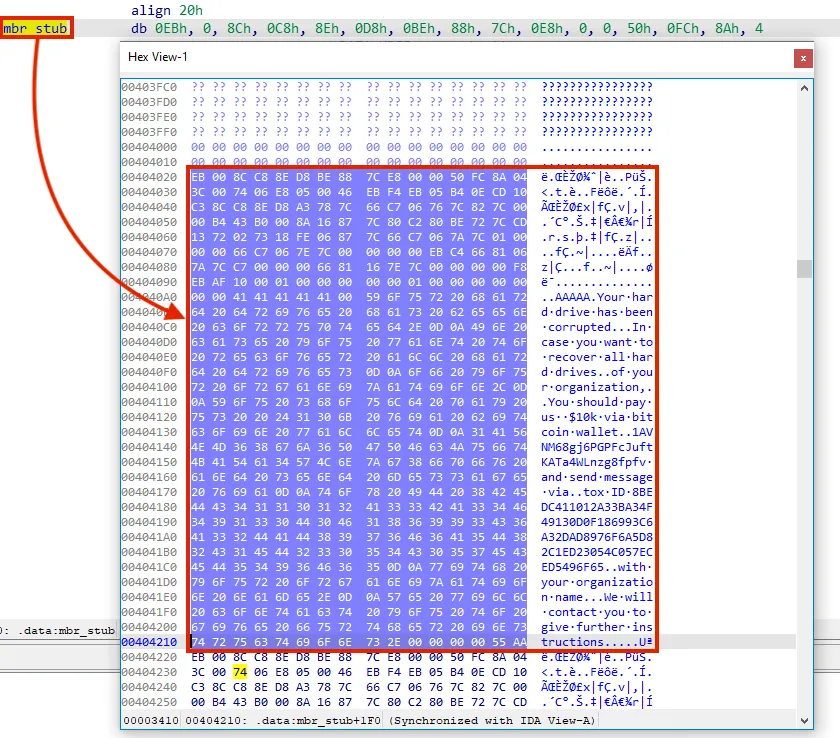Click '.data:mbr_stub' text left of hex window
The height and width of the screenshot is (738, 840).
(66, 630)
